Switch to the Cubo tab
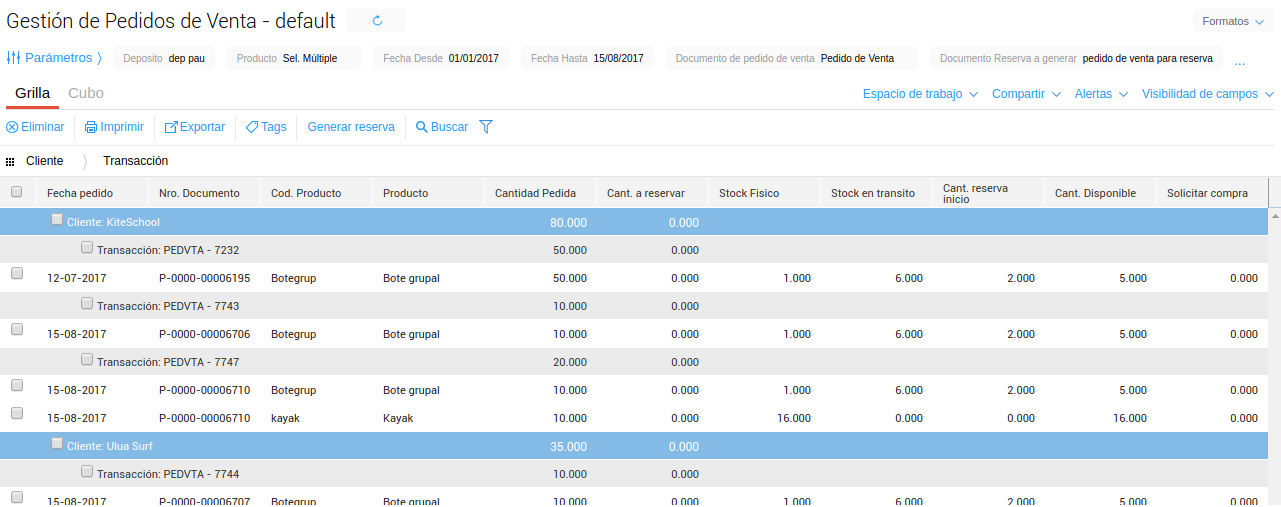This screenshot has width=1281, height=507. coord(86,93)
